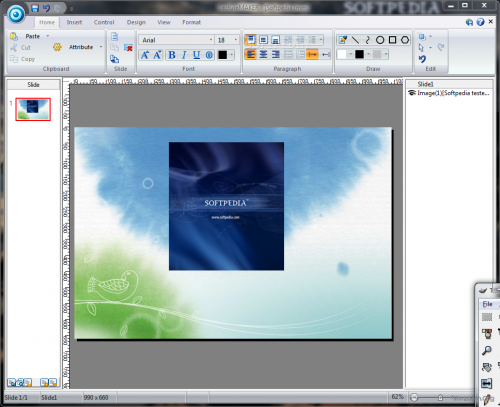The width and height of the screenshot is (500, 407).
Task: Open the font size 18 dropdown
Action: pyautogui.click(x=227, y=40)
